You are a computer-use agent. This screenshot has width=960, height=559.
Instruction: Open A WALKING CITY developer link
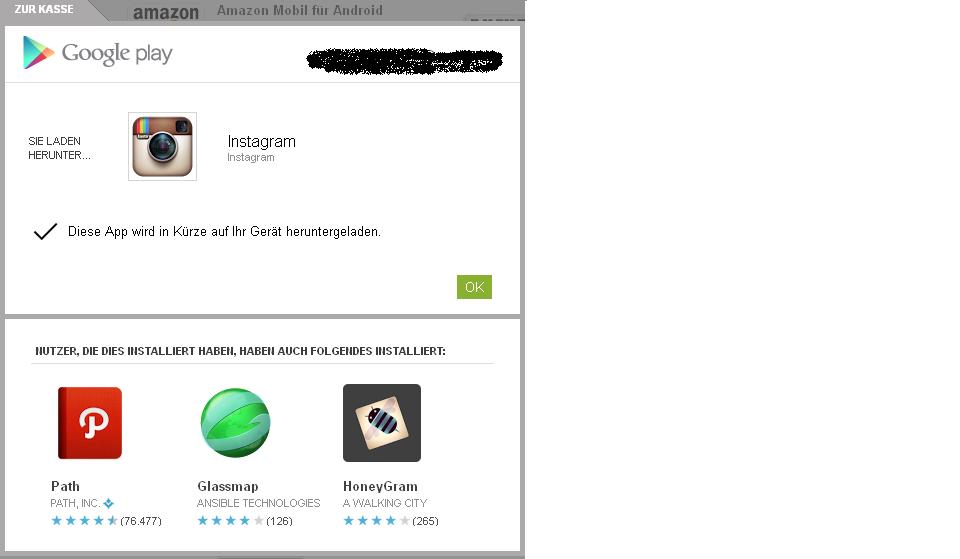point(385,503)
